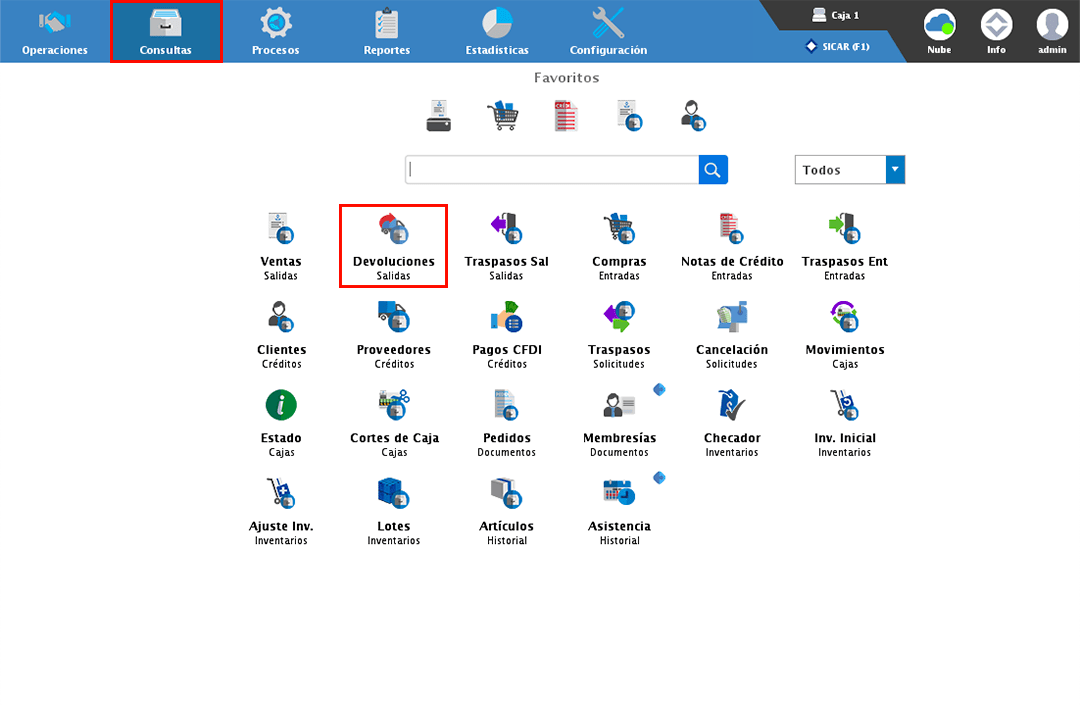Viewport: 1080px width, 705px height.
Task: Click the printer favorite shortcut
Action: [x=439, y=117]
